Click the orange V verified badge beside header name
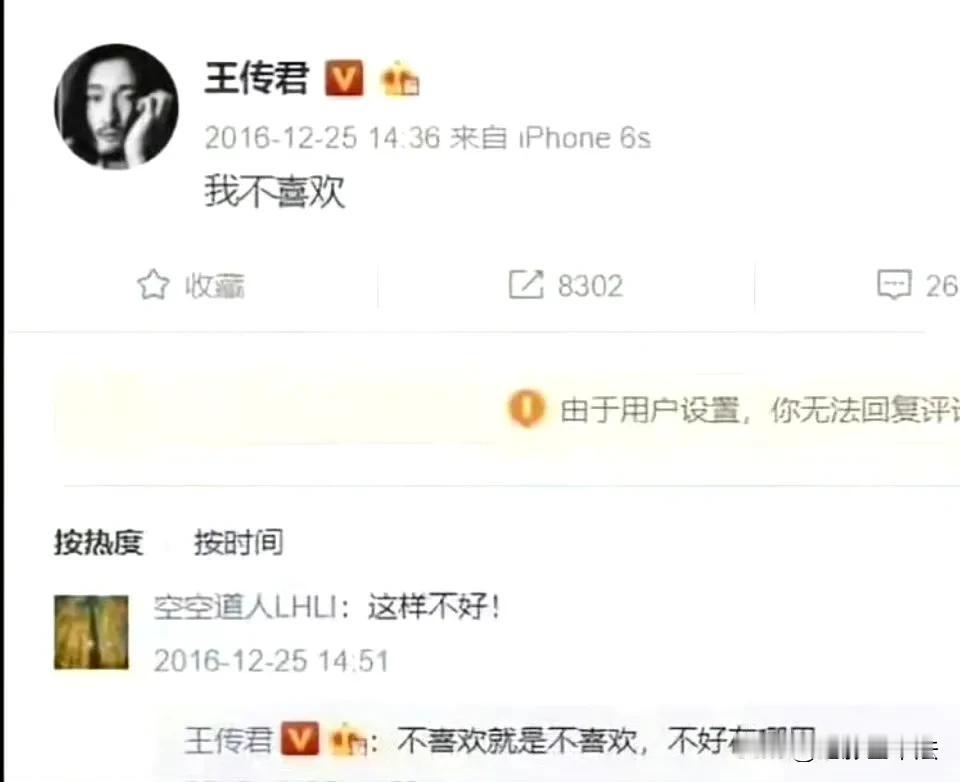960x782 pixels. coord(343,78)
